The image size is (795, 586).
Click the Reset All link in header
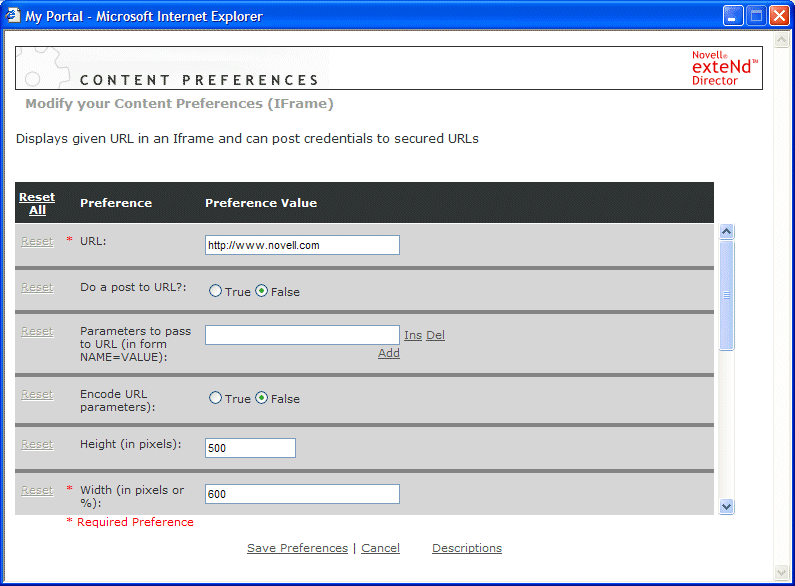[37, 203]
